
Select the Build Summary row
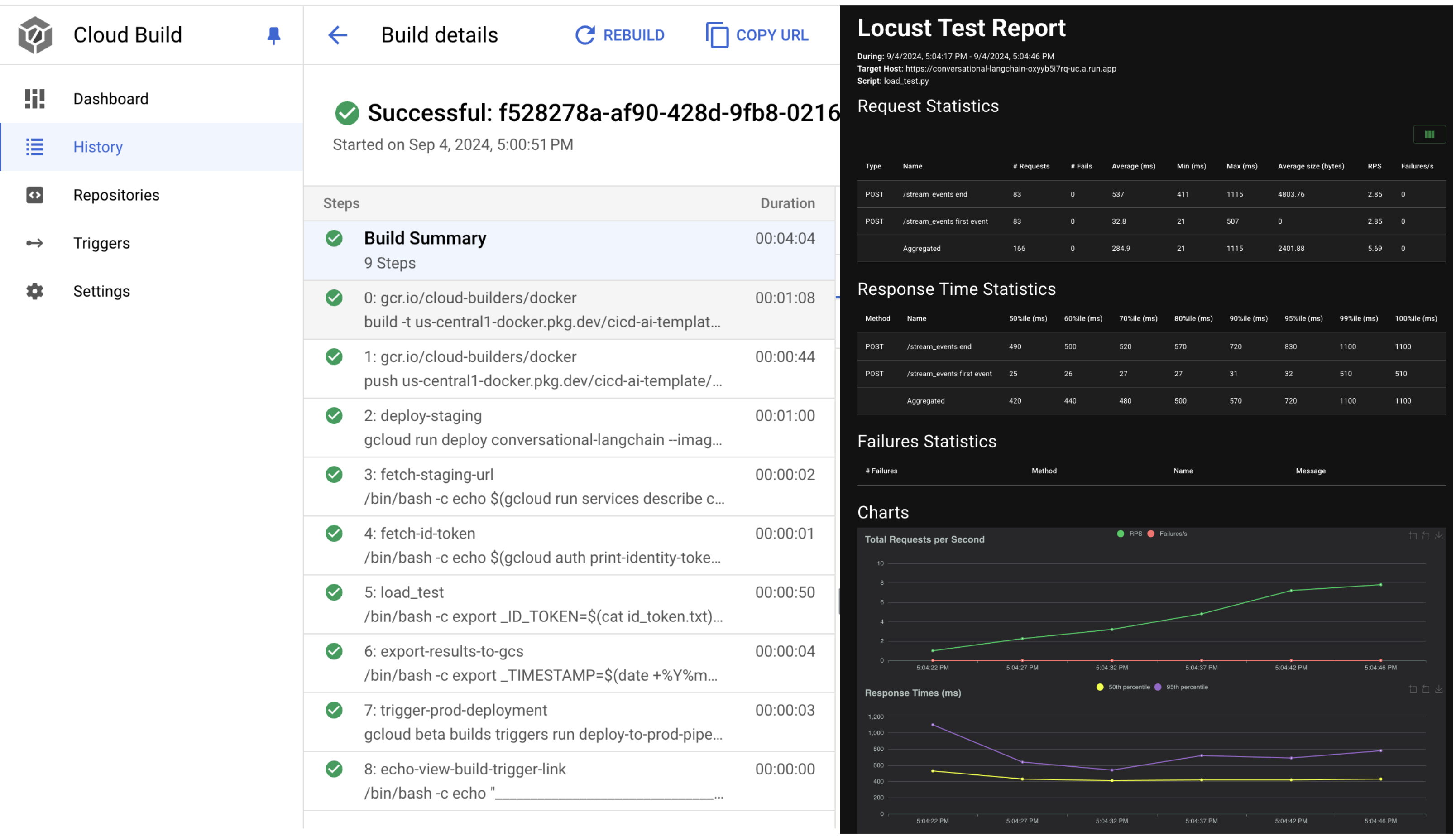click(x=569, y=250)
